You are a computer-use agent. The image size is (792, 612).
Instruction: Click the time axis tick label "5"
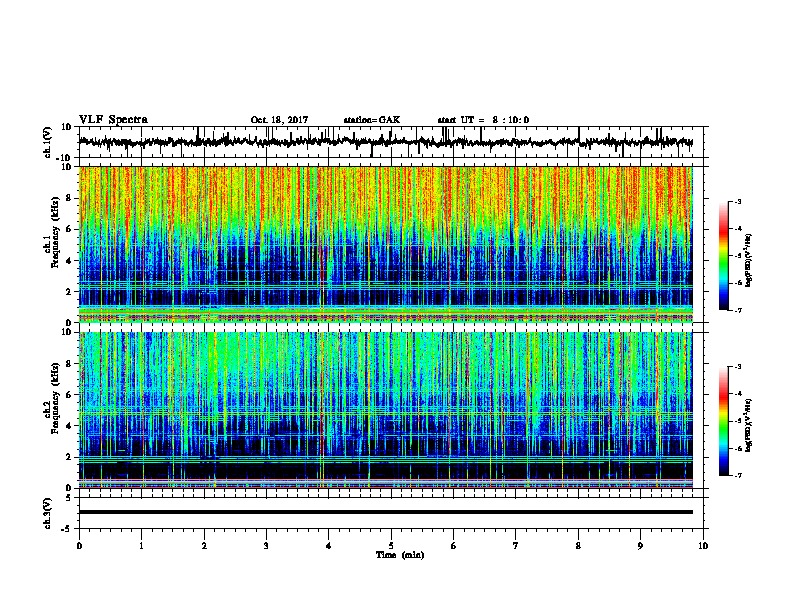[x=391, y=546]
